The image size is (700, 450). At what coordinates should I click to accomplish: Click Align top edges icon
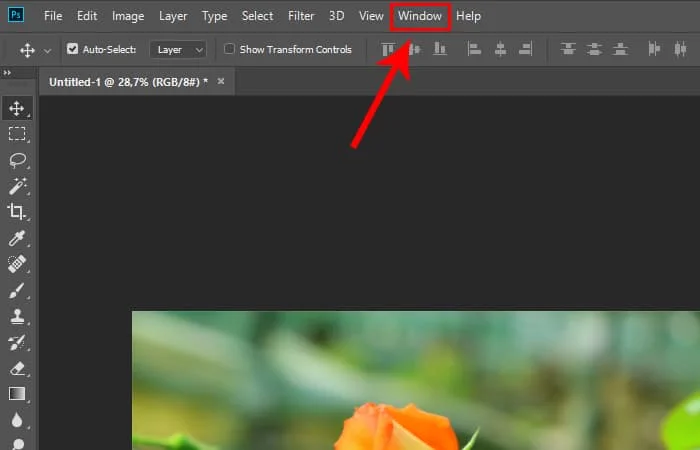click(x=388, y=49)
